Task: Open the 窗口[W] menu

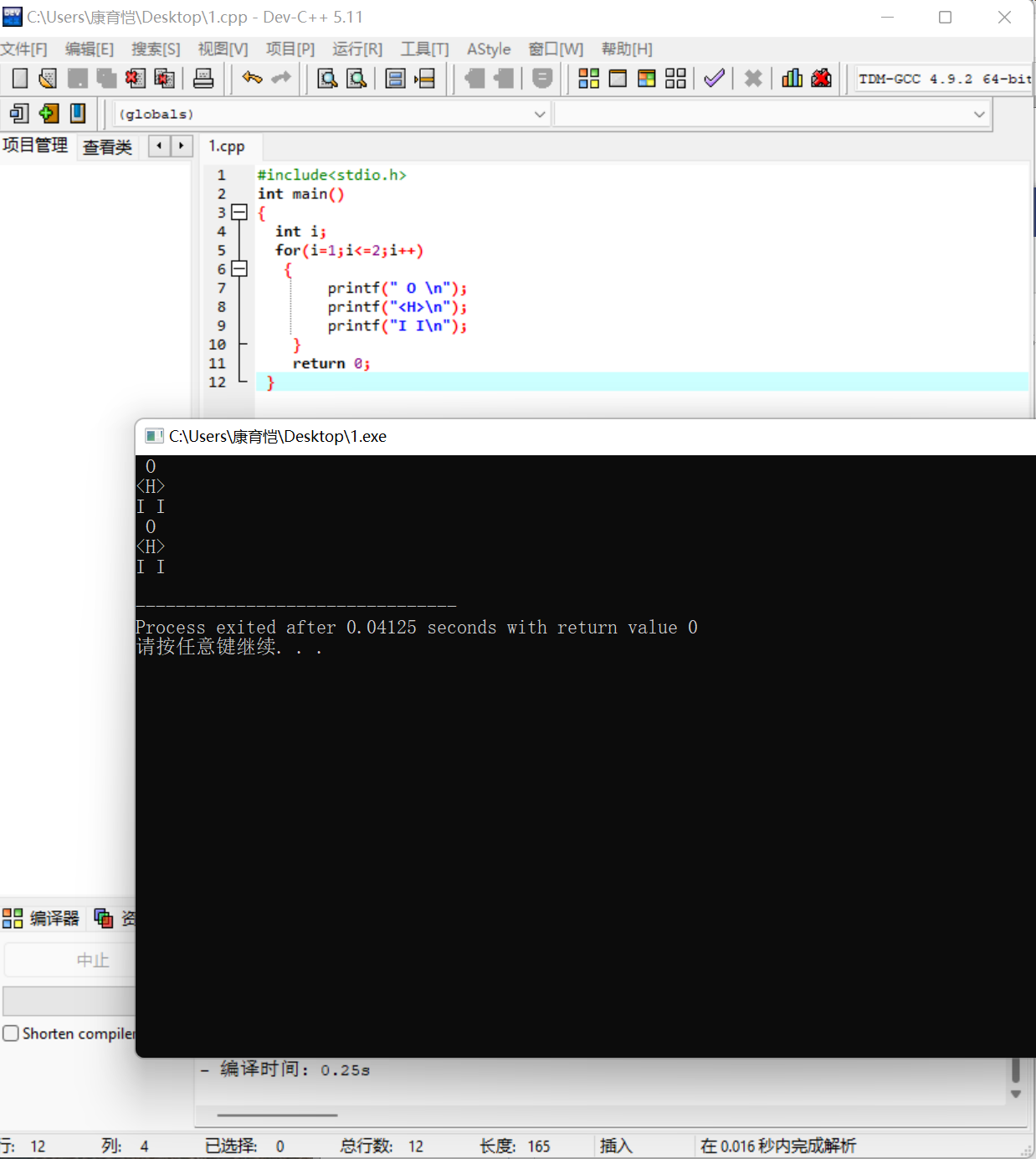Action: point(556,49)
